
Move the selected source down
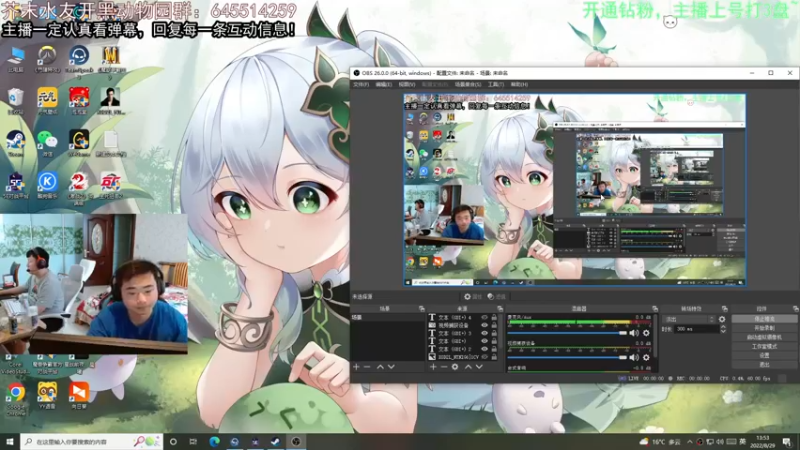click(479, 367)
